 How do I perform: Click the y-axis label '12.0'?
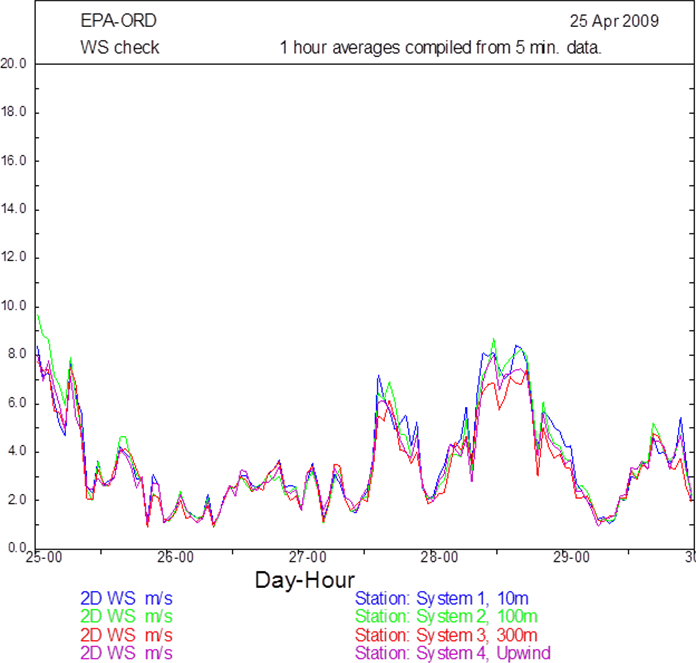[x=13, y=257]
